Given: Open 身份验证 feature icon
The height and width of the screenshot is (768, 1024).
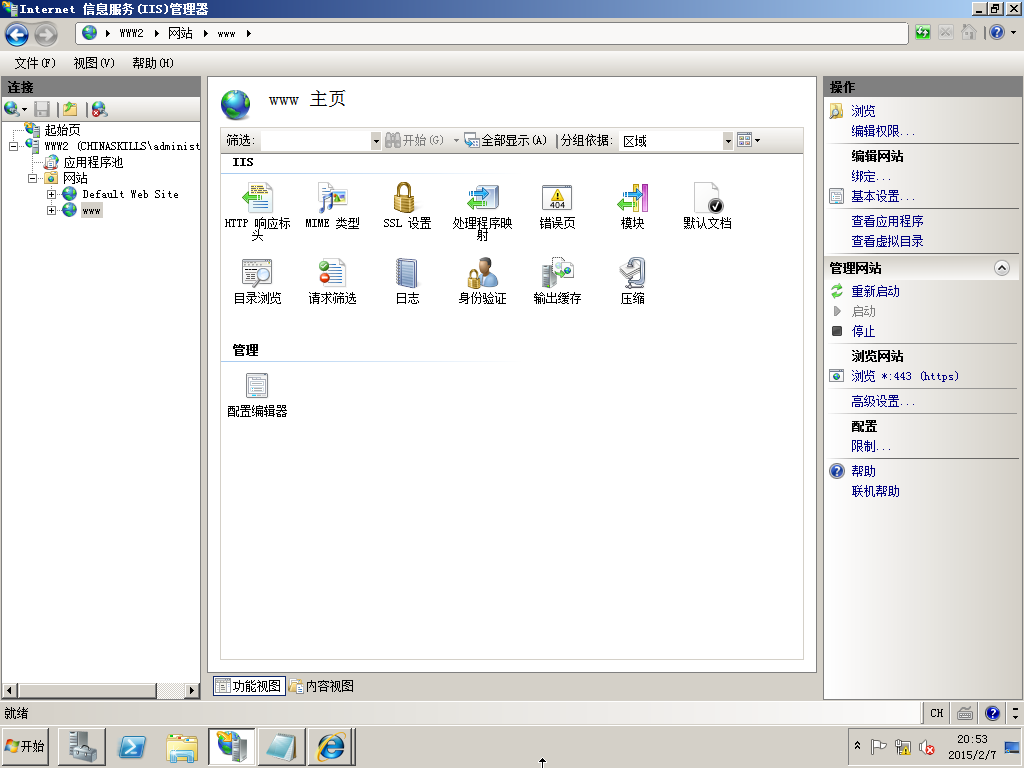Looking at the screenshot, I should coord(483,273).
